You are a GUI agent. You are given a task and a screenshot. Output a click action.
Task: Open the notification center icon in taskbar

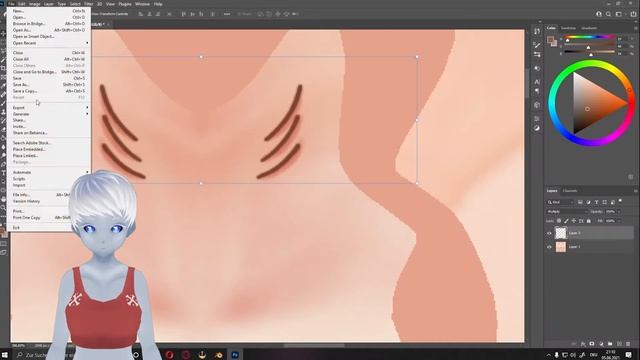click(x=629, y=355)
